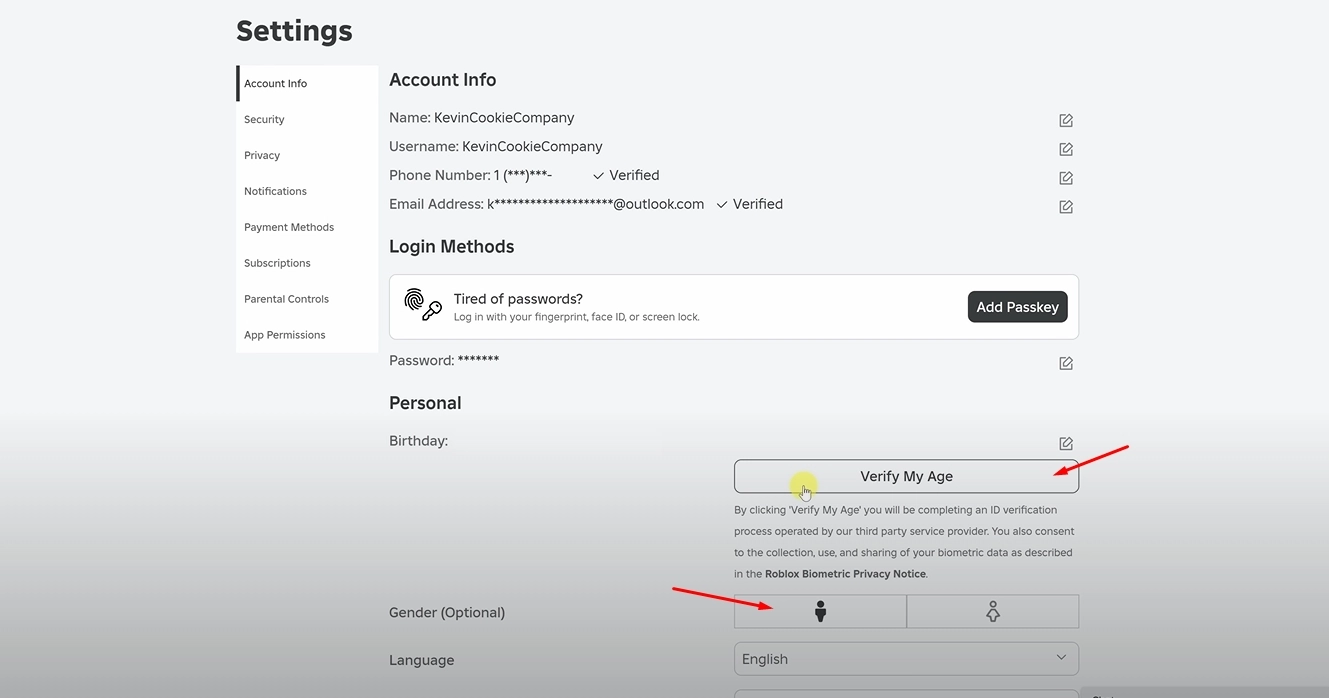Switch to the Security settings section
Screen dimensions: 1329x698
pos(263,119)
